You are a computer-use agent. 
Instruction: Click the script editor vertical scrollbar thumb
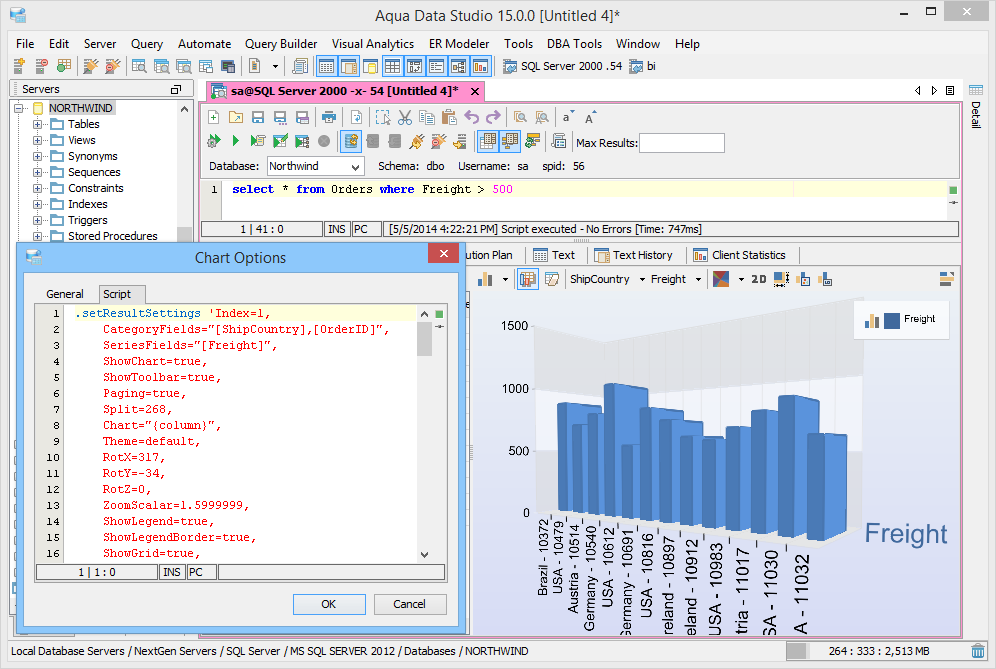point(424,339)
